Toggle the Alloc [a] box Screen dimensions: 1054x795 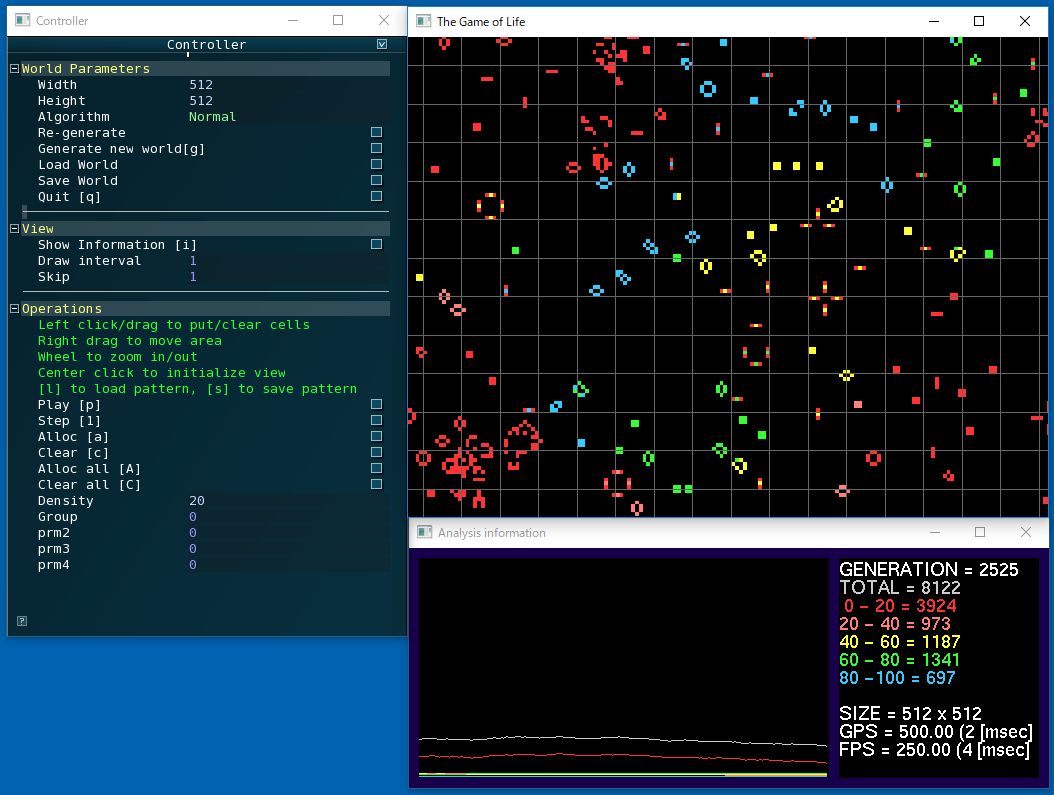point(376,437)
